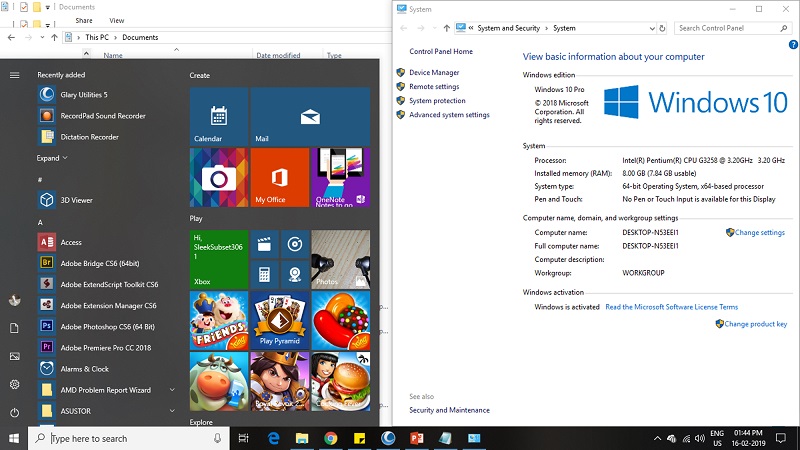Open the help icon in System window
The height and width of the screenshot is (450, 800).
tap(793, 44)
